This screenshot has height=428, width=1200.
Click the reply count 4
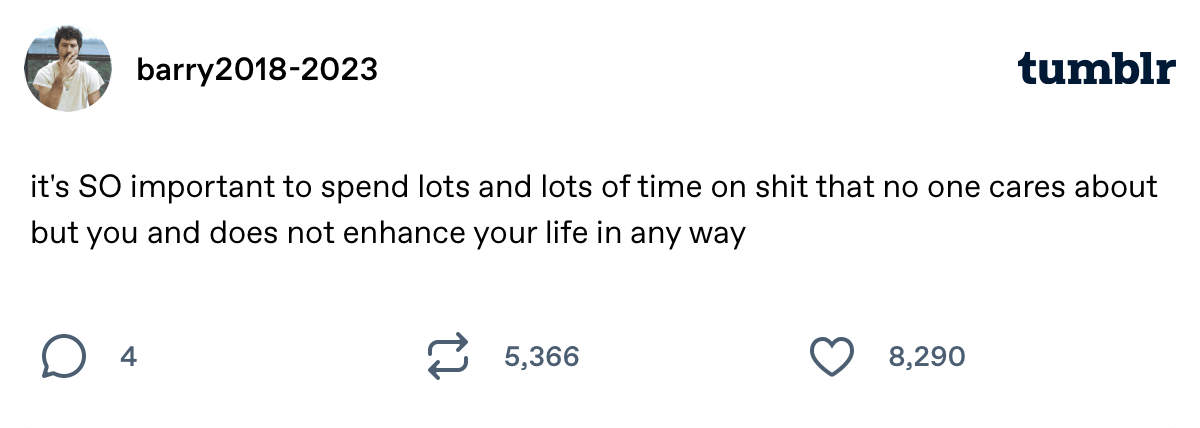(x=128, y=357)
